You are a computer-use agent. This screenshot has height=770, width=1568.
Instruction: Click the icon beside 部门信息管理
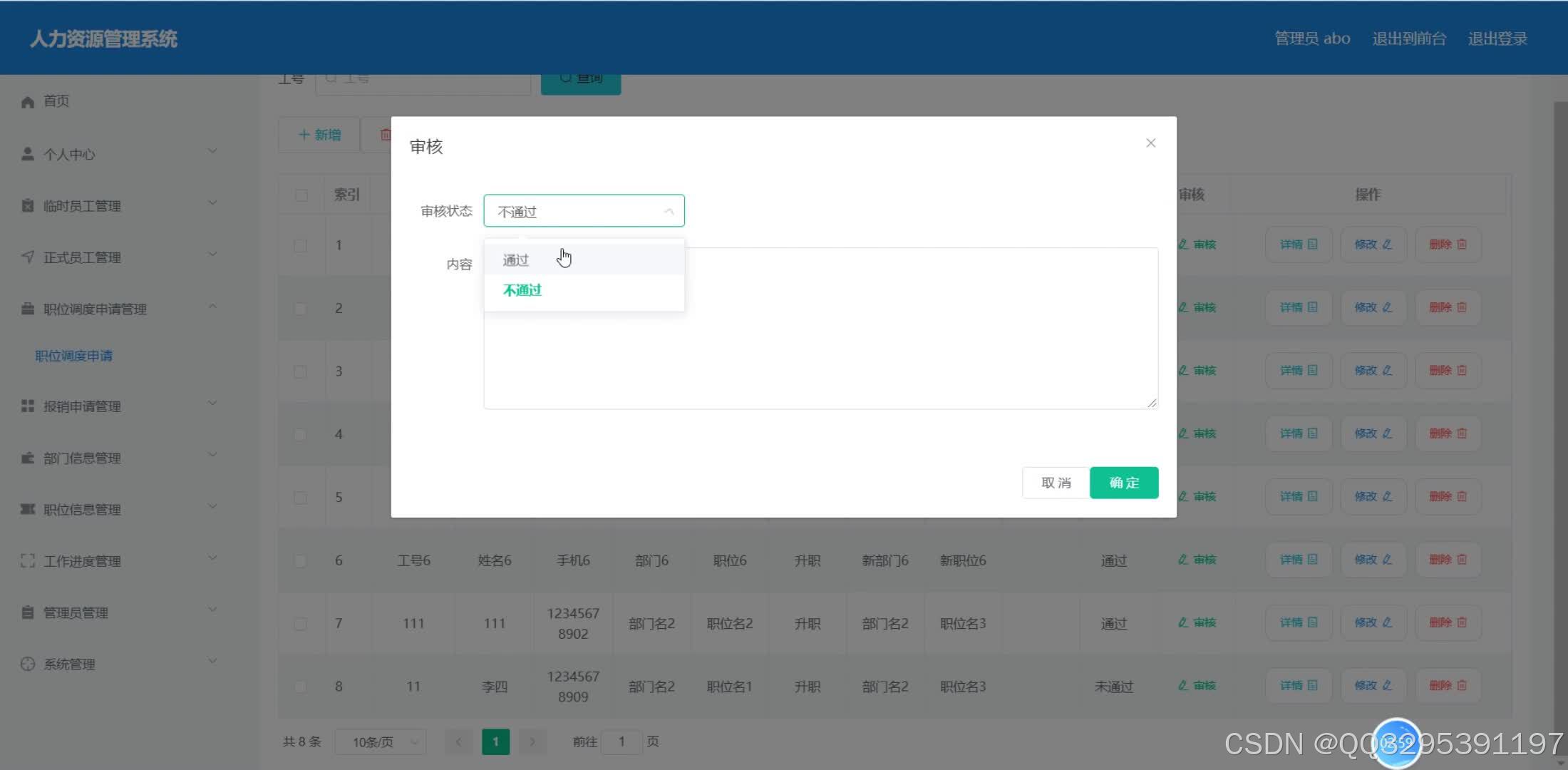(x=28, y=458)
